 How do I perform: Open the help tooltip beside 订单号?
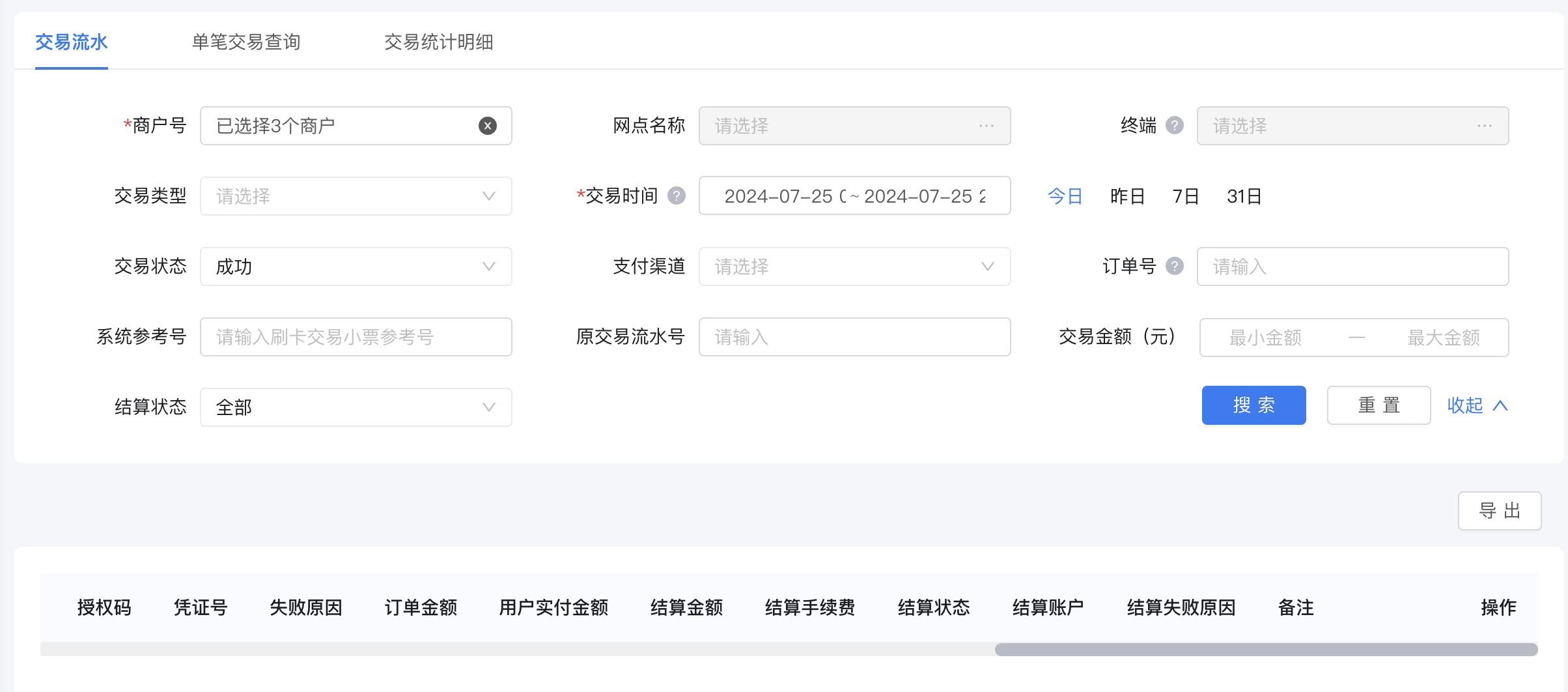1175,266
